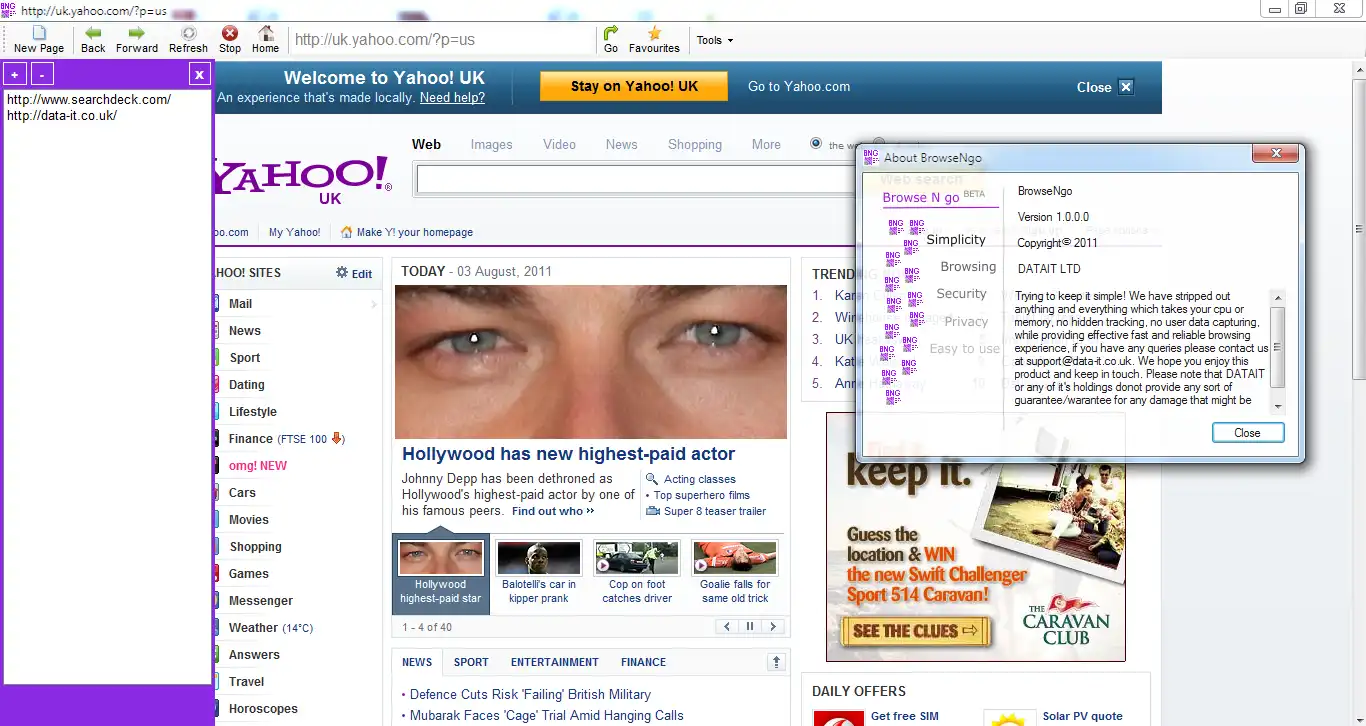1366x726 pixels.
Task: Open Mubarak Faces 'Cage' Trial link
Action: [547, 715]
